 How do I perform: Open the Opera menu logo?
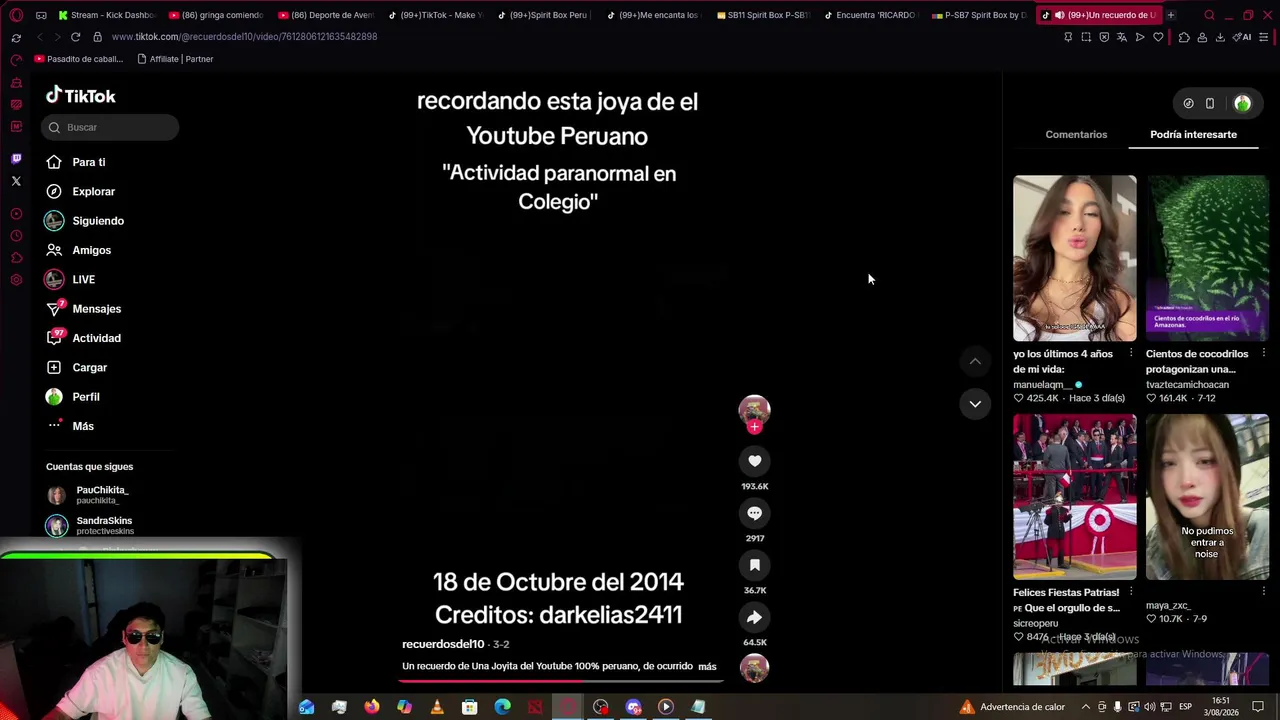(x=16, y=15)
